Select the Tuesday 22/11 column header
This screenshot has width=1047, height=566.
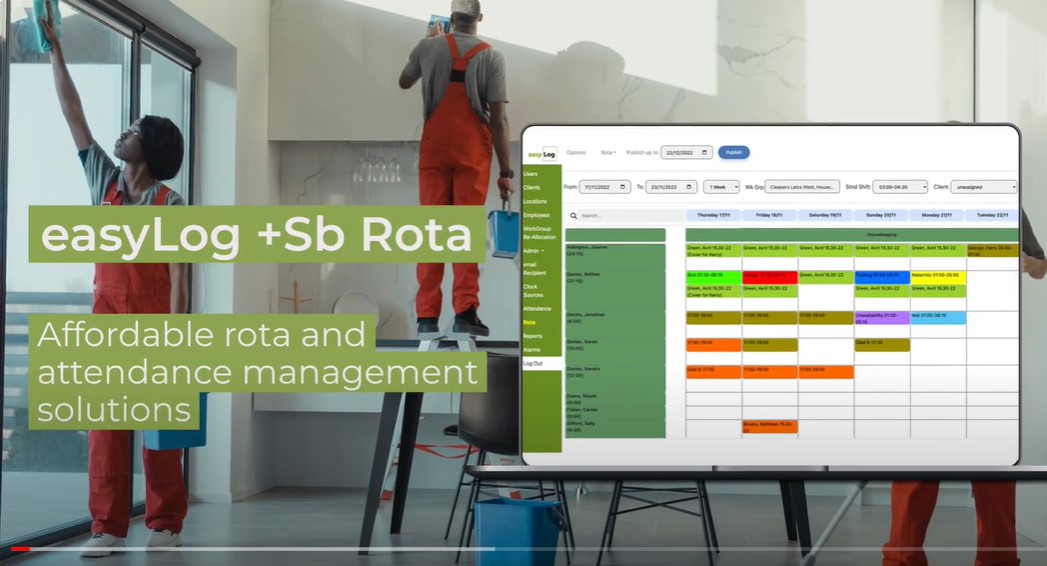992,215
